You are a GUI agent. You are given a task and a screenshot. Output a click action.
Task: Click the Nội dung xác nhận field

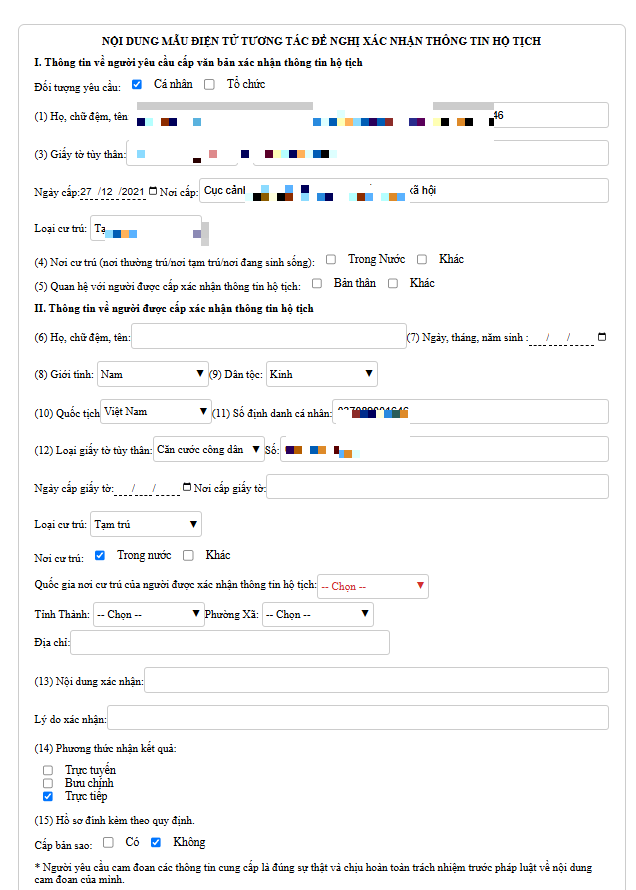coord(377,680)
